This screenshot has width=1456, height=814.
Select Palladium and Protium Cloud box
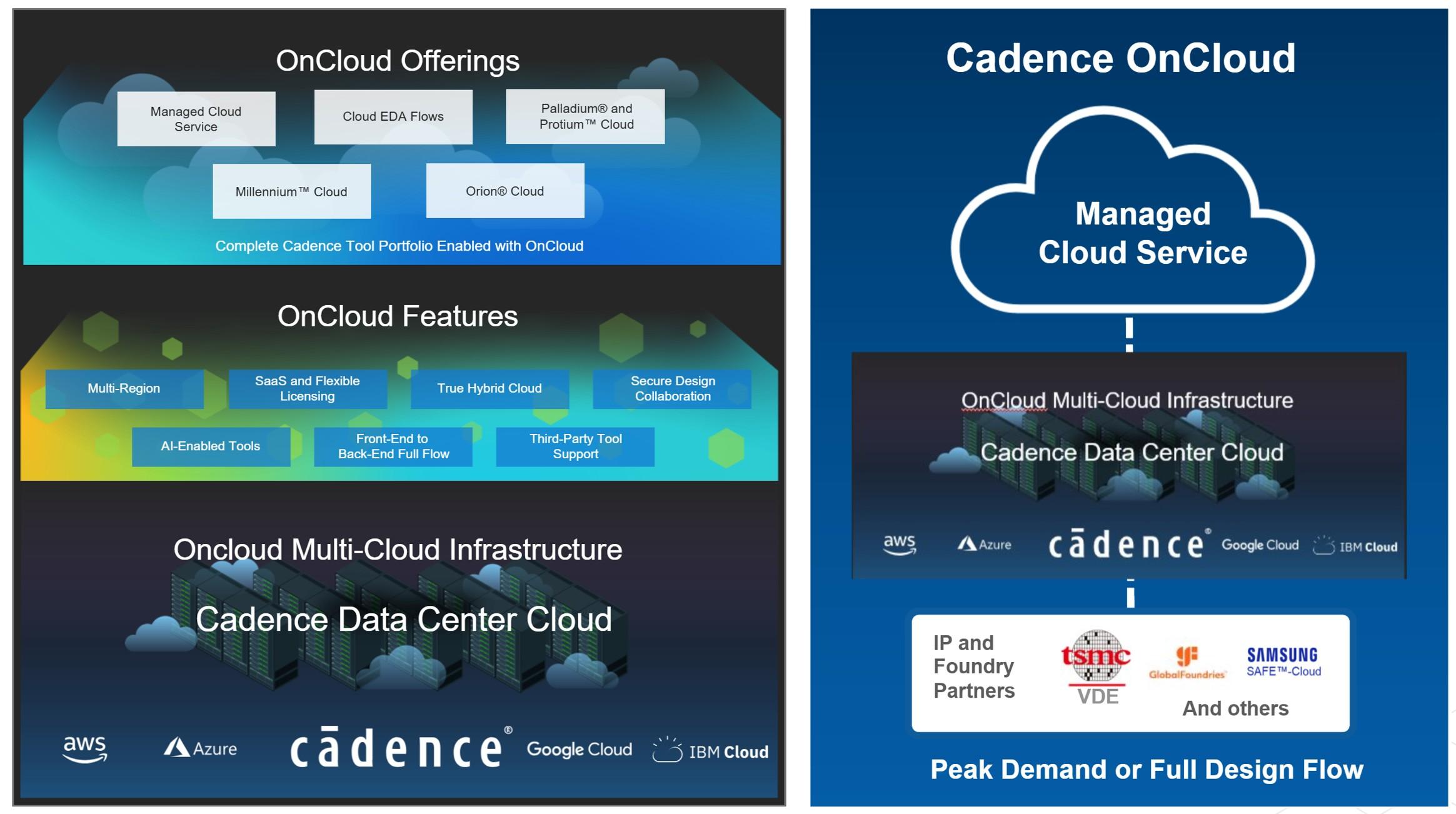(585, 116)
